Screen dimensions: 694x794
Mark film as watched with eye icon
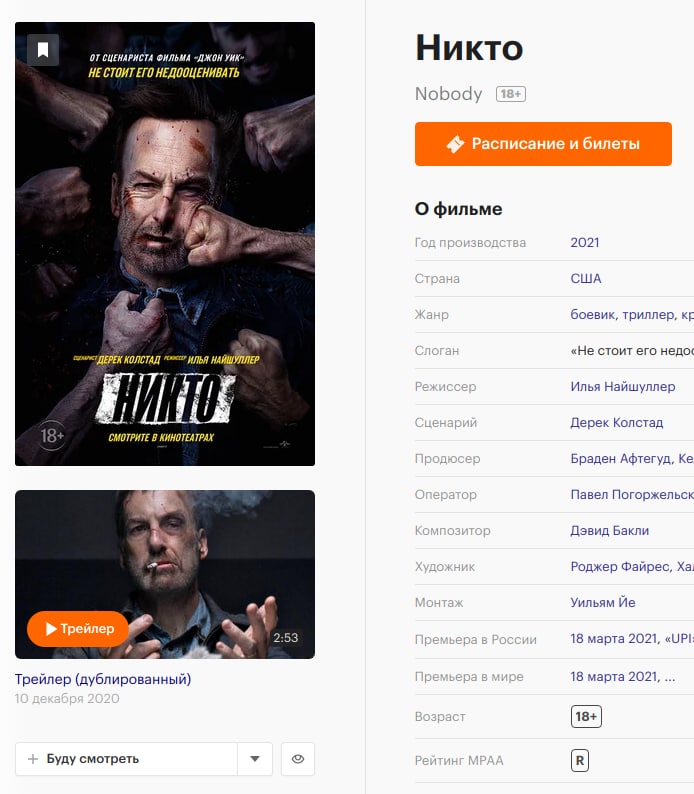click(298, 759)
